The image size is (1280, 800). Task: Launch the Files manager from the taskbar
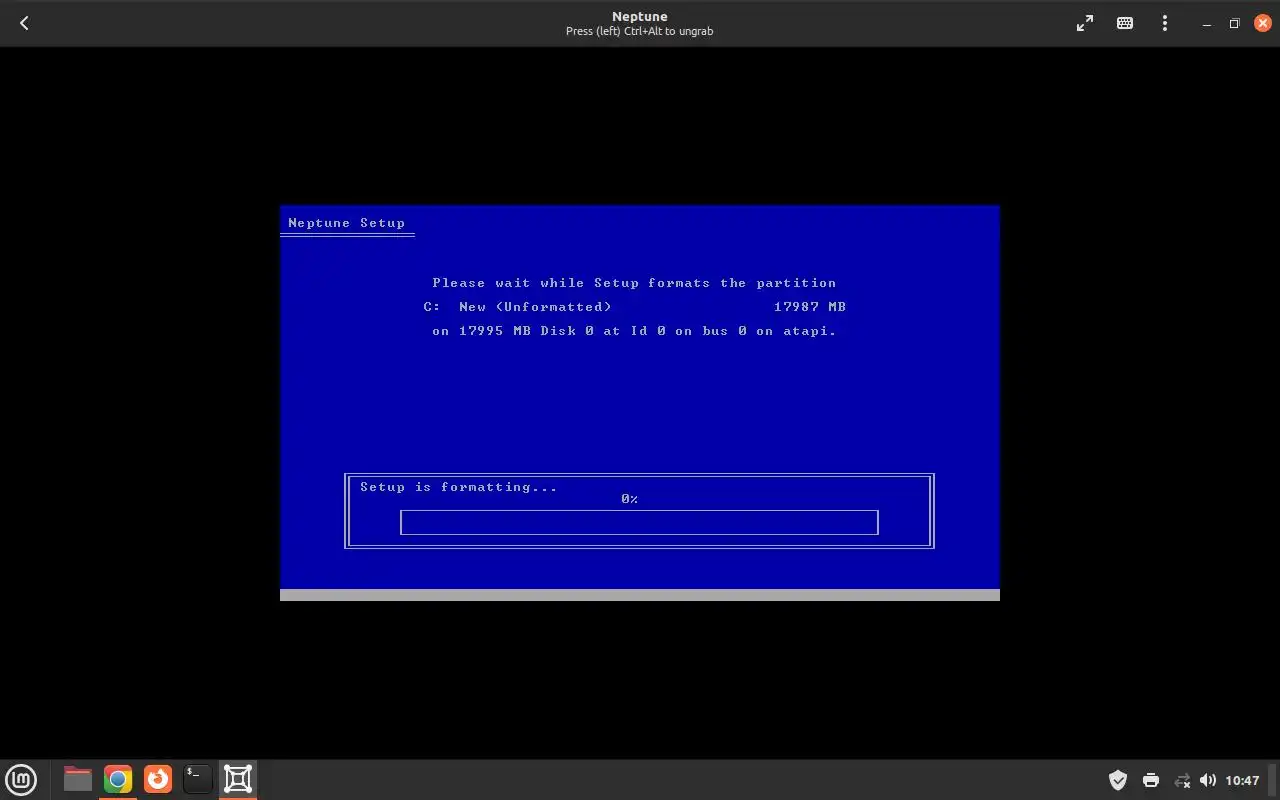[x=78, y=779]
